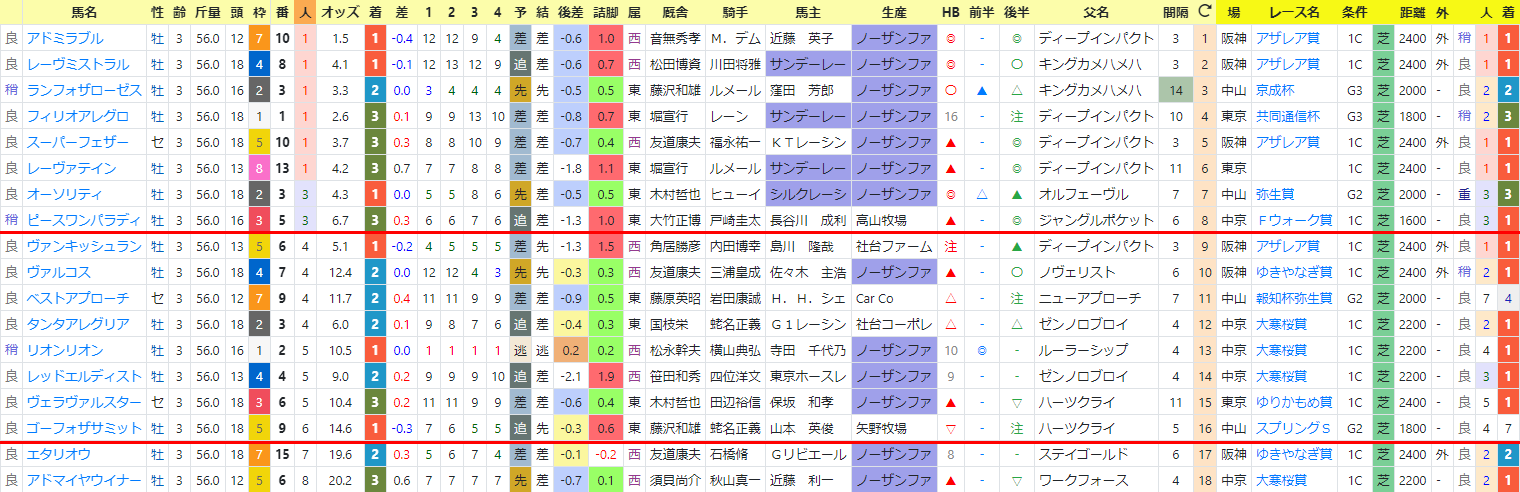Sort by the HB column header
The image size is (1520, 492).
tap(950, 13)
